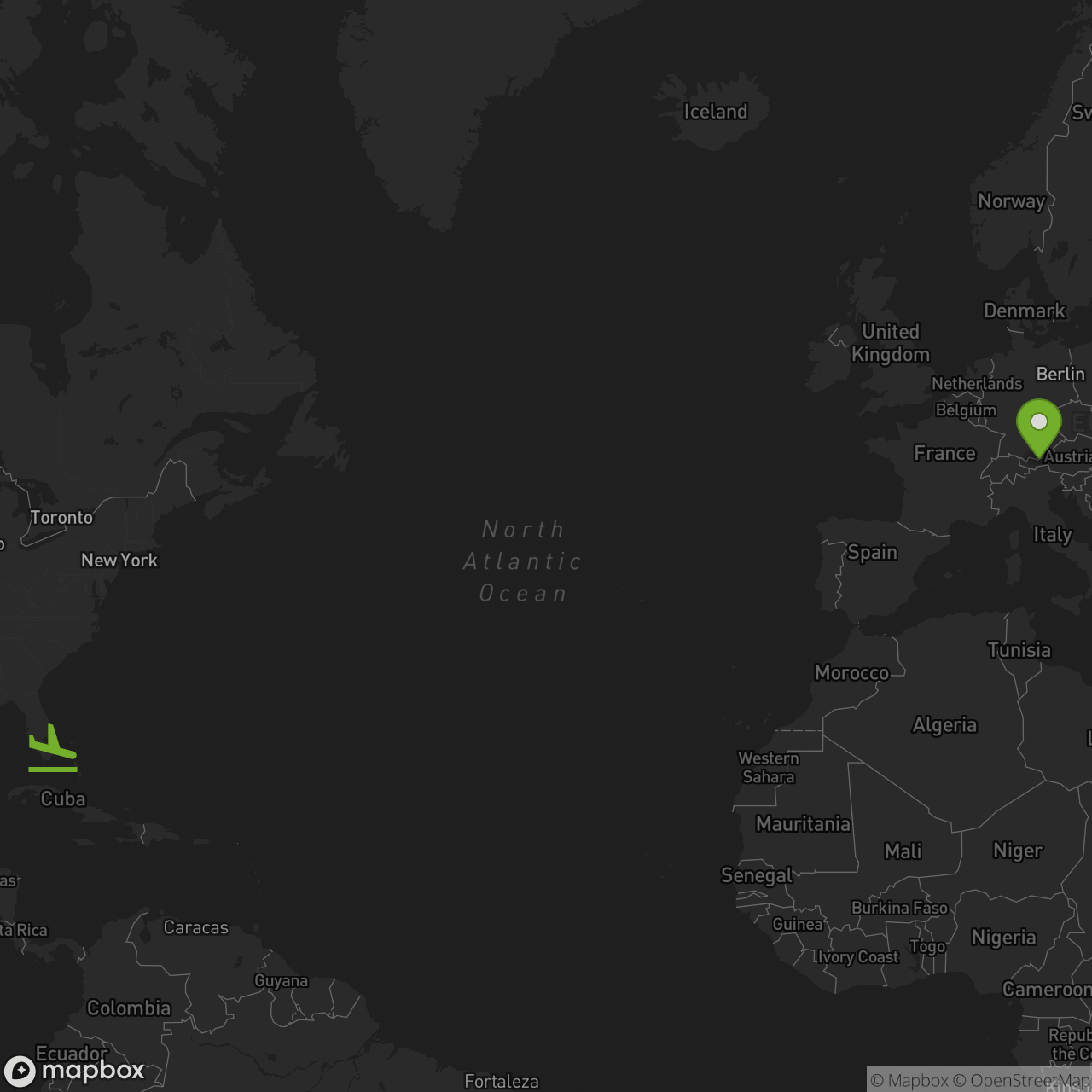
Task: Open the © OpenStreetMap attribution link
Action: pos(1021,1080)
